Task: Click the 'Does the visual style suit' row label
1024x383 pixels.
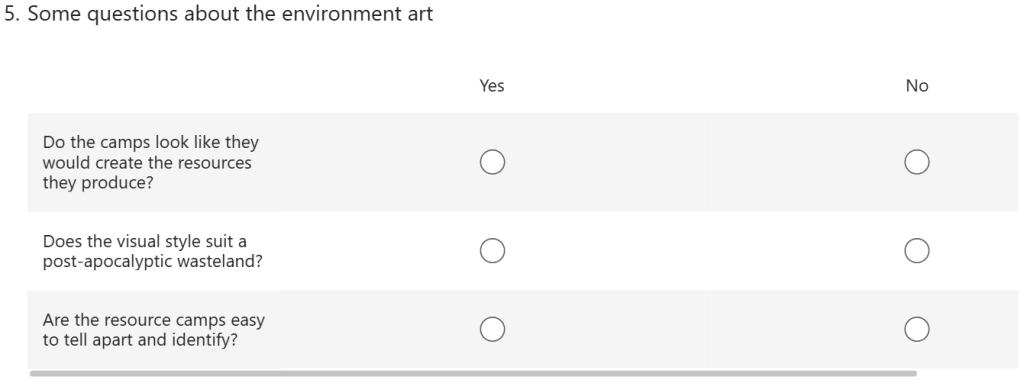Action: 153,251
